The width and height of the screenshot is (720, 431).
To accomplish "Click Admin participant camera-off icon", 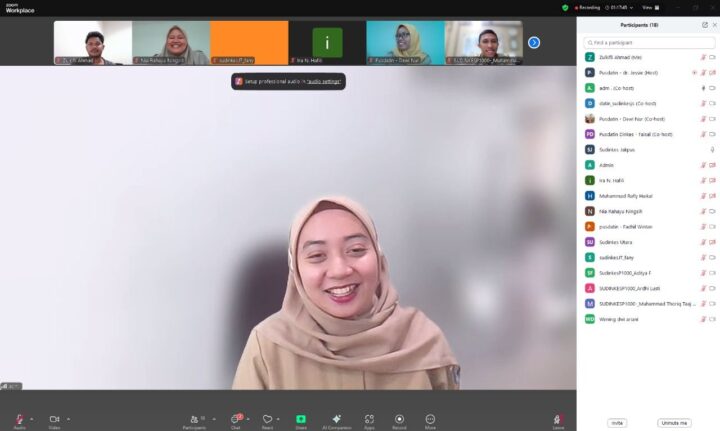I will [x=712, y=165].
